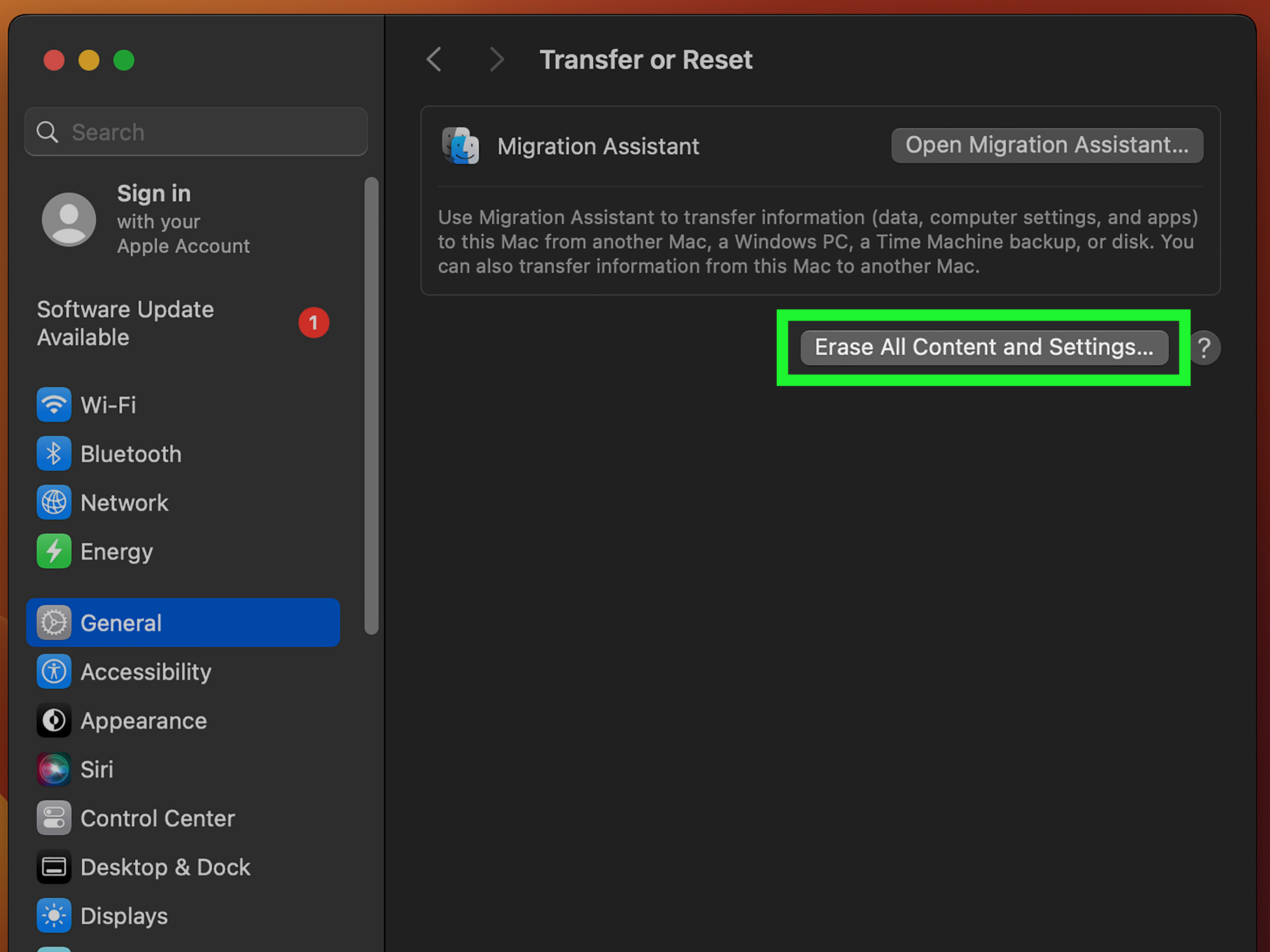Image resolution: width=1270 pixels, height=952 pixels.
Task: Open Control Center label in sidebar
Action: pyautogui.click(x=157, y=818)
